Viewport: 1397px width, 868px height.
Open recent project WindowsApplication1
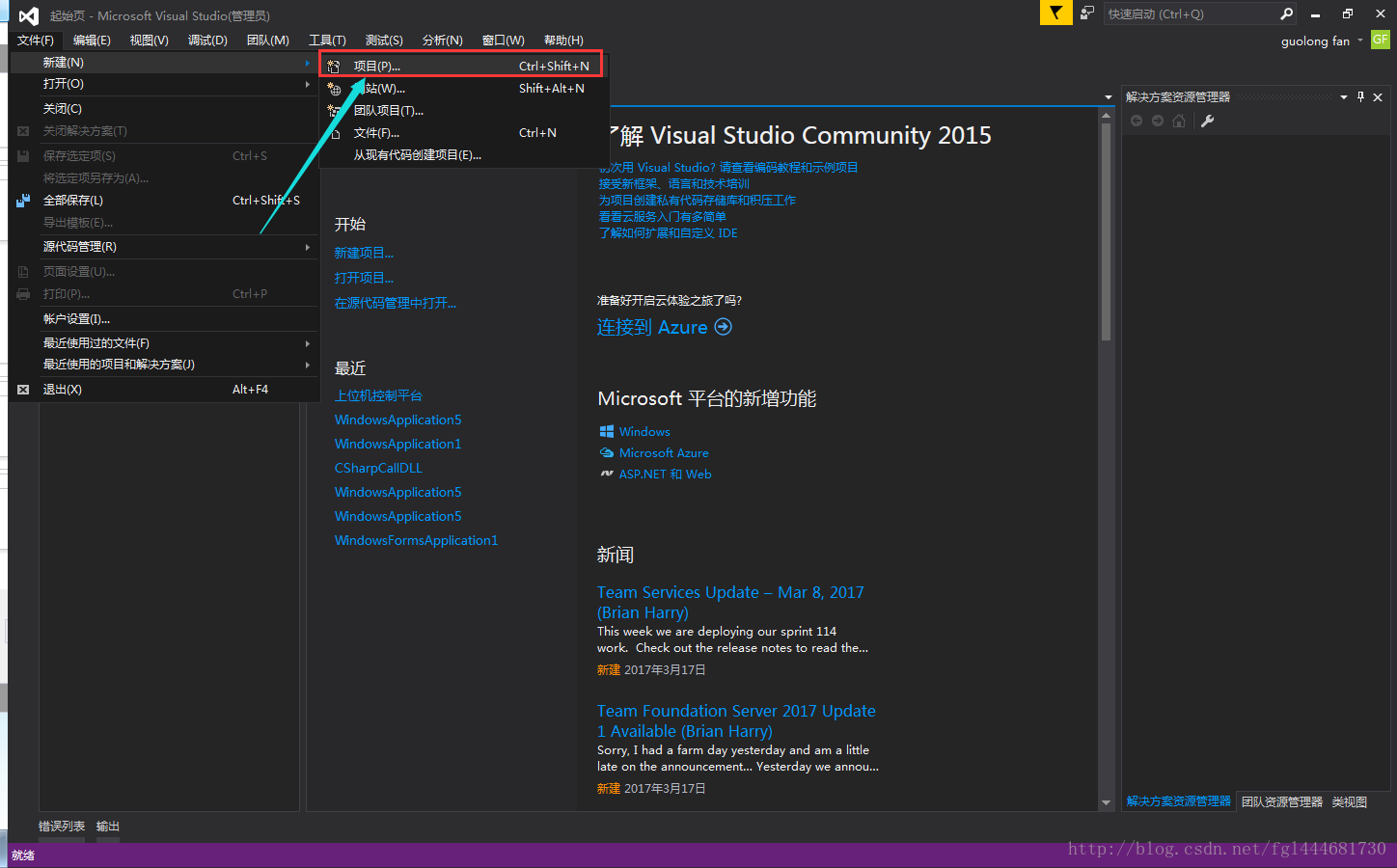(397, 444)
